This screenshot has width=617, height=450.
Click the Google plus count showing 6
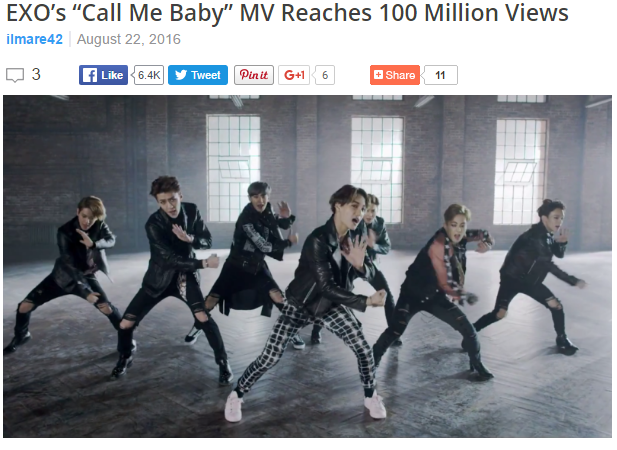(325, 75)
